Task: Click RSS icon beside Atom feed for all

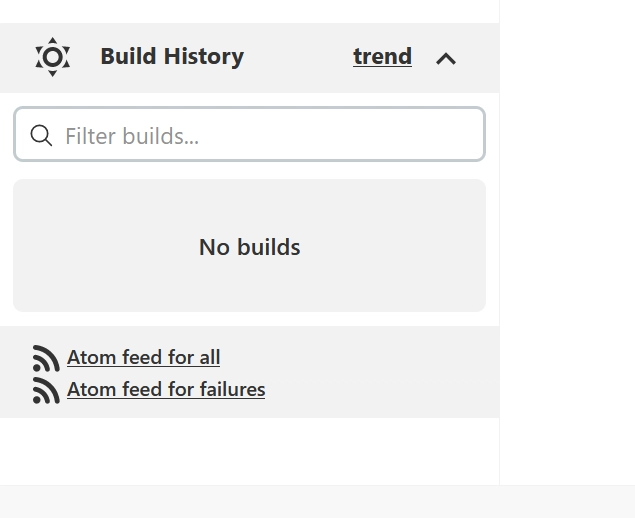Action: coord(46,358)
